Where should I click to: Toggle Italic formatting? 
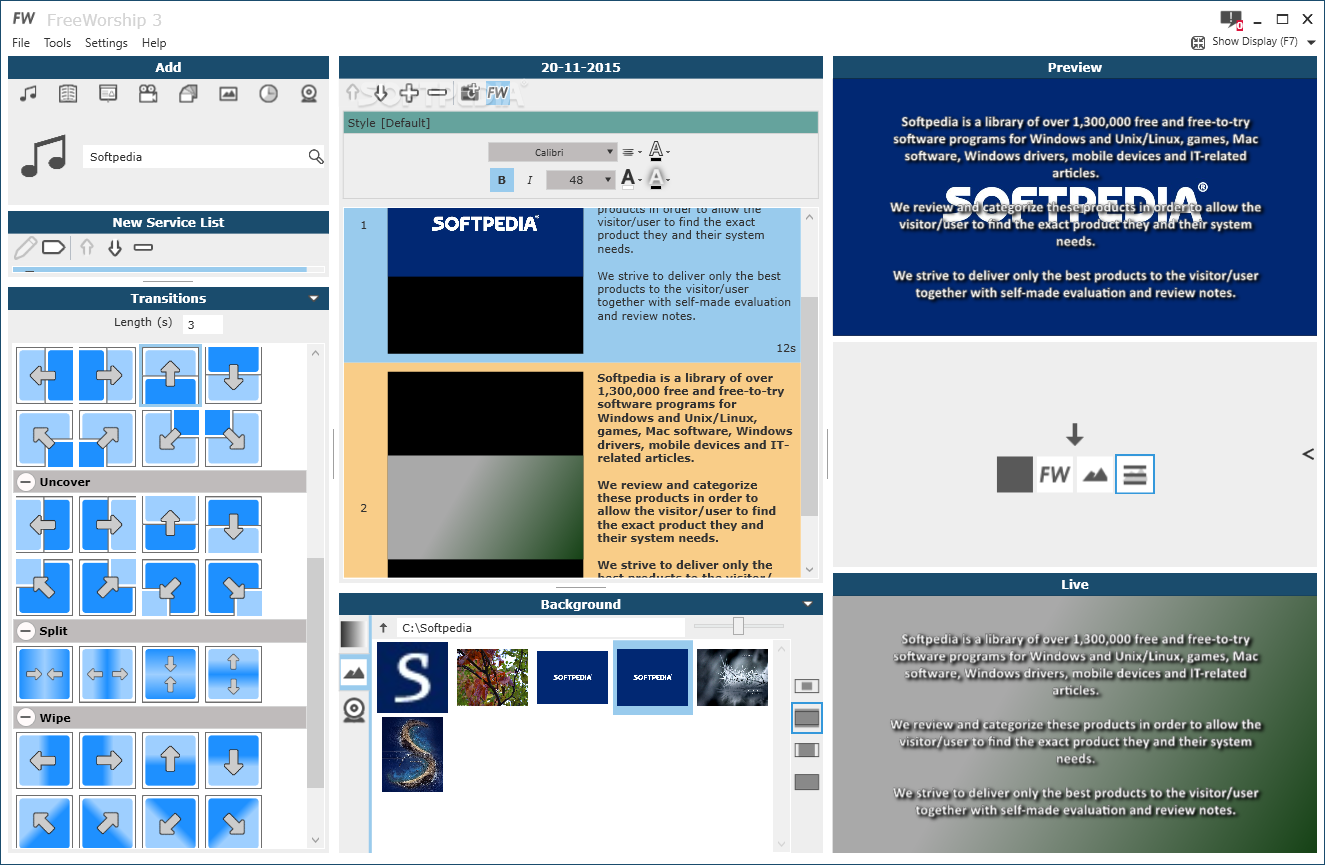coord(530,180)
